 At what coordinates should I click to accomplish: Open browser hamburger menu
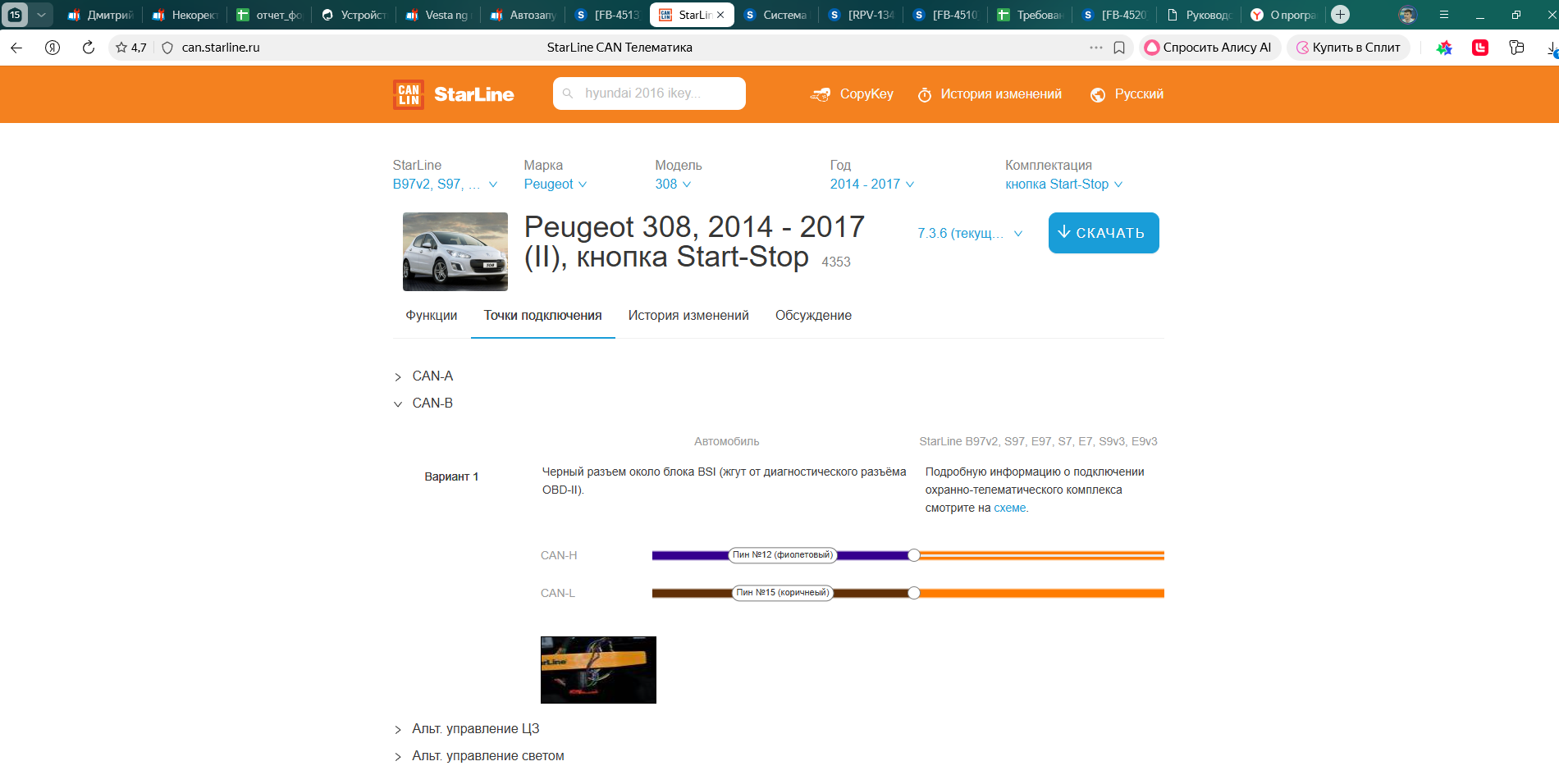click(x=1444, y=15)
